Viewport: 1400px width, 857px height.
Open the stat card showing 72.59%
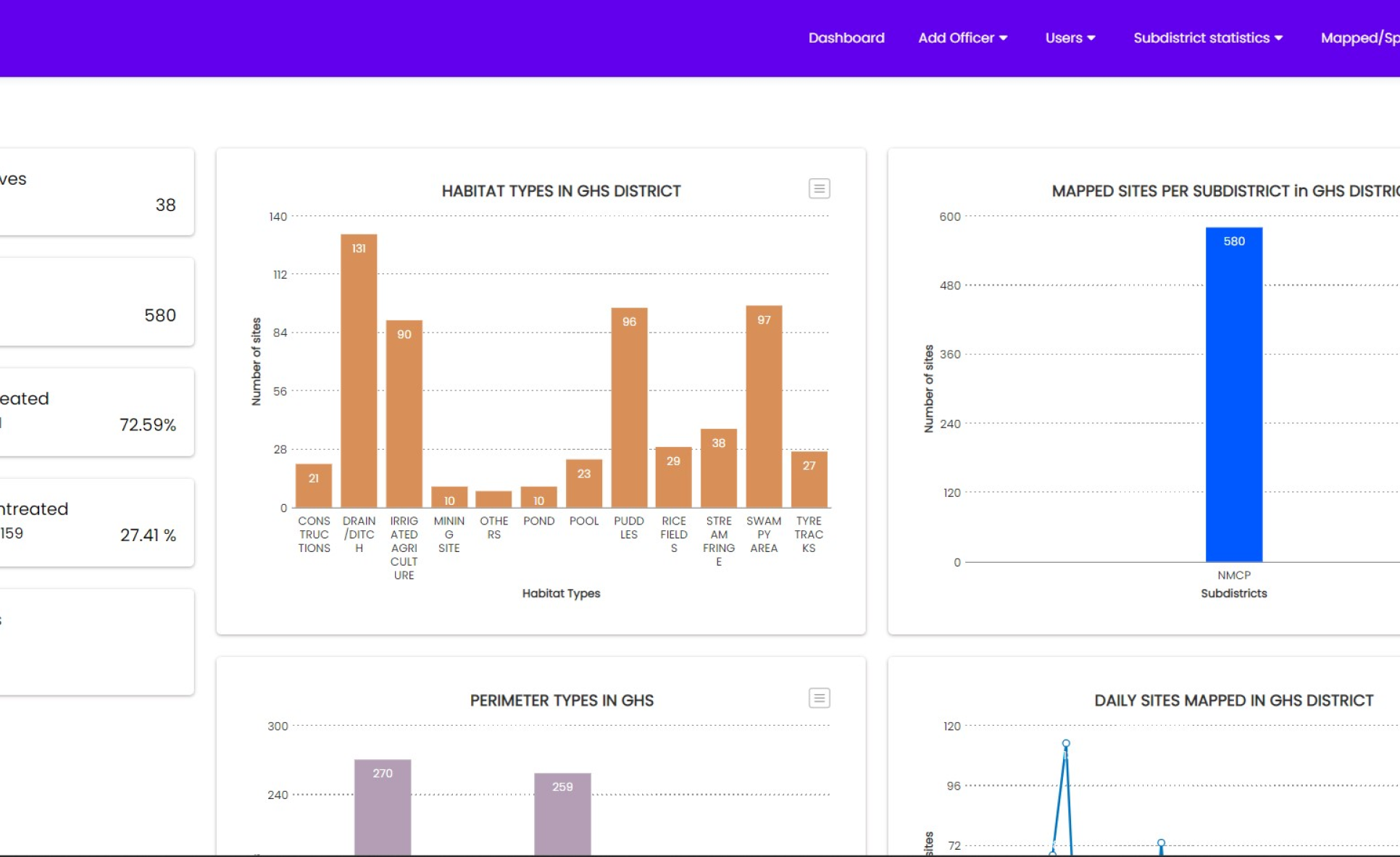96,412
